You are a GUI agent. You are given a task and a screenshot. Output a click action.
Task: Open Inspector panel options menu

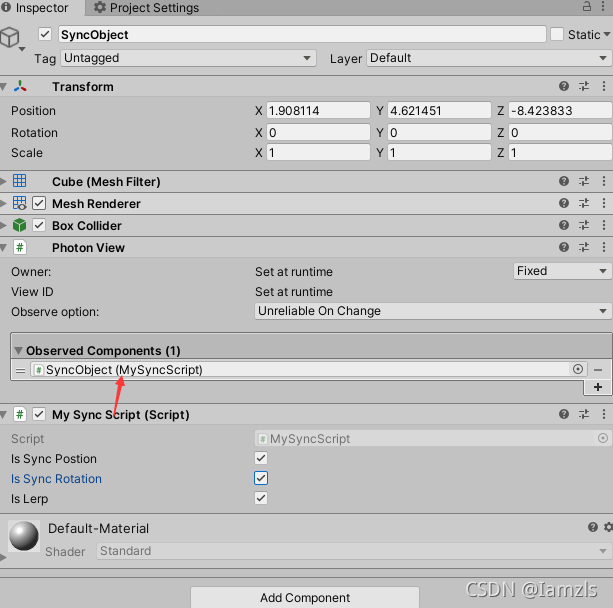point(603,6)
